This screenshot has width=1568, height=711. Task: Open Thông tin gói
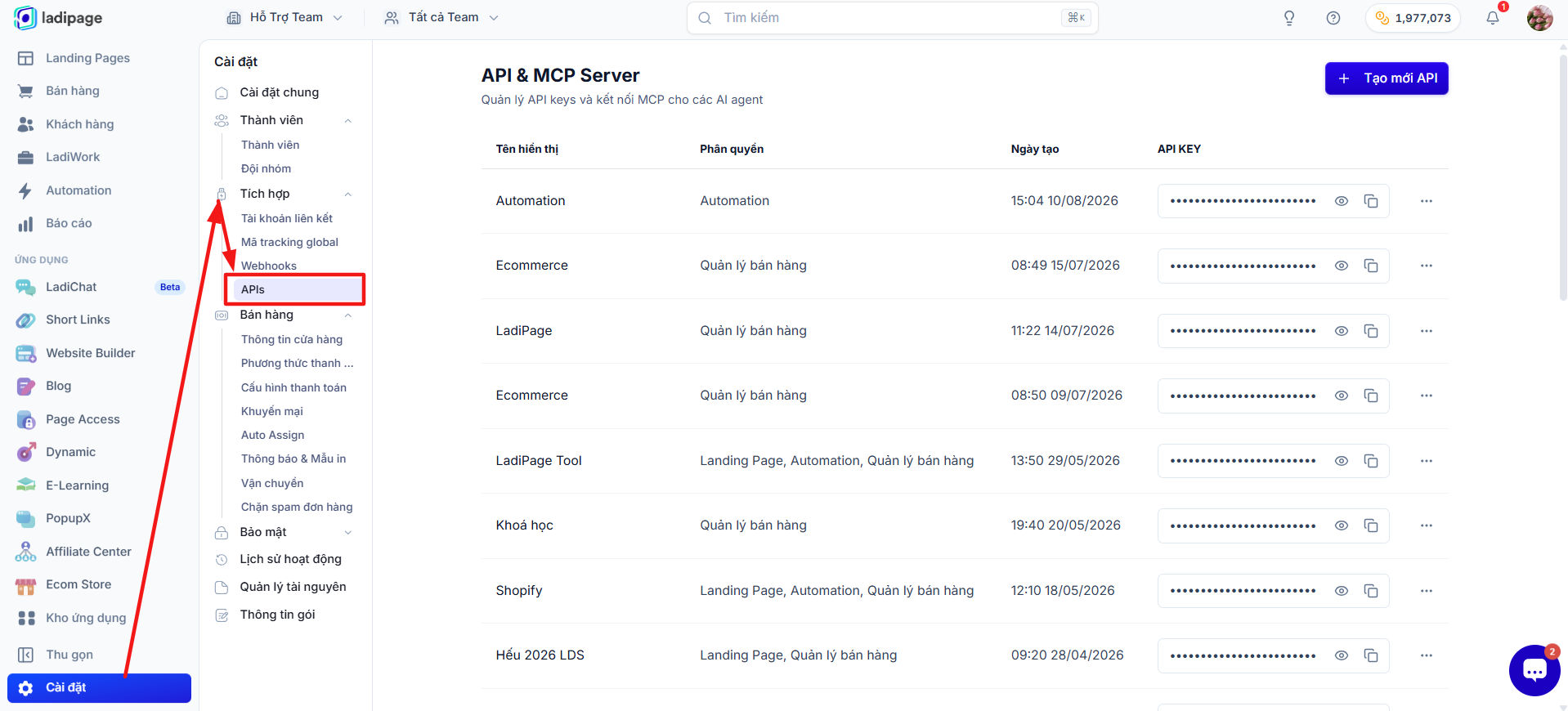[277, 615]
